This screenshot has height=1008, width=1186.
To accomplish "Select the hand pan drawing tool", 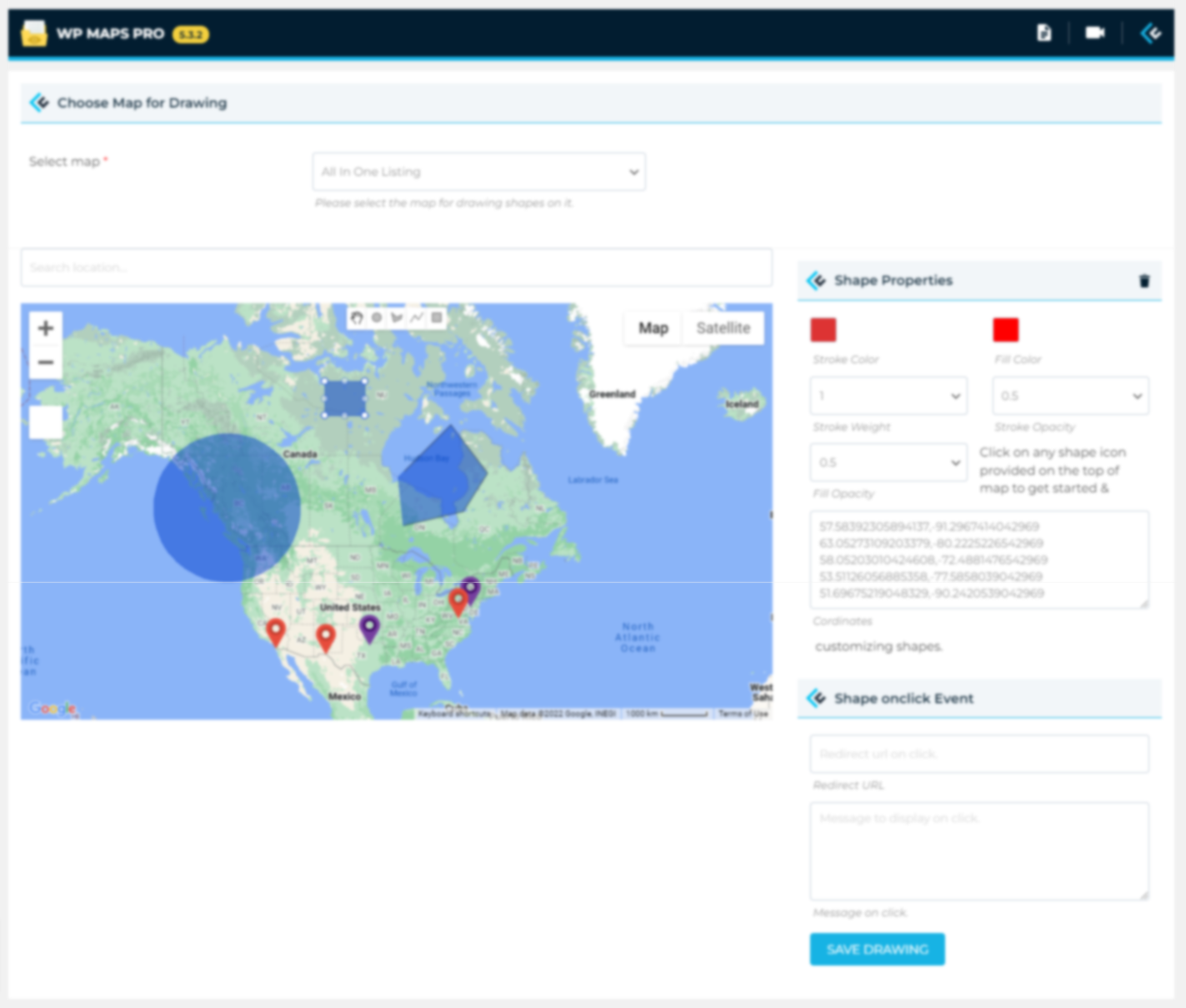I will 357,317.
